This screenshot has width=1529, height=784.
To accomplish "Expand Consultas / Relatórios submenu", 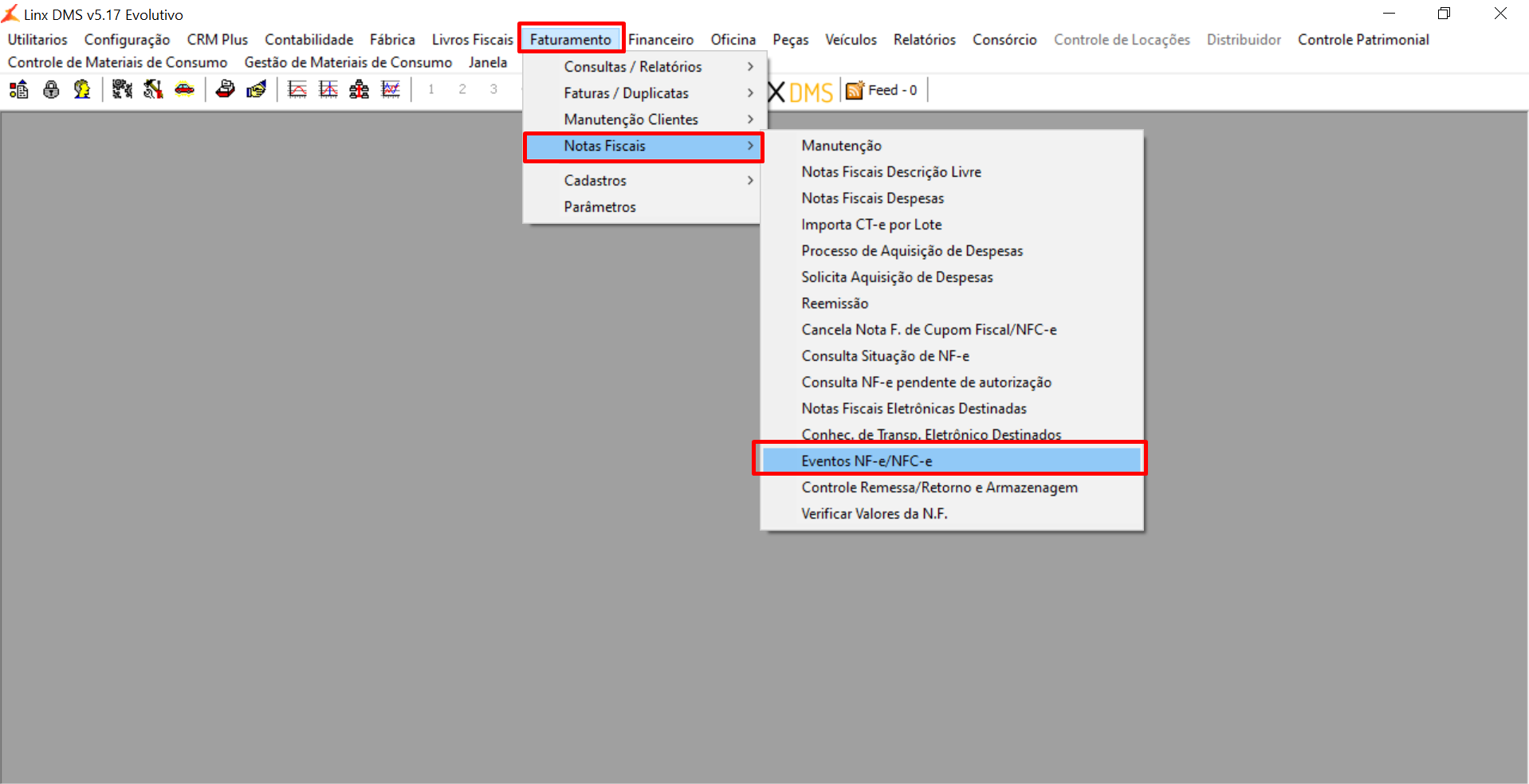I will click(644, 67).
